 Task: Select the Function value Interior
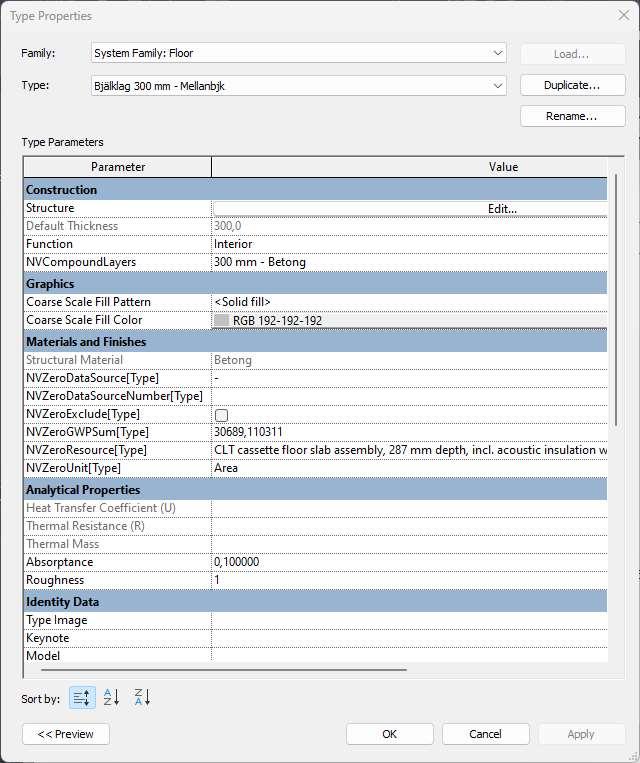point(410,244)
